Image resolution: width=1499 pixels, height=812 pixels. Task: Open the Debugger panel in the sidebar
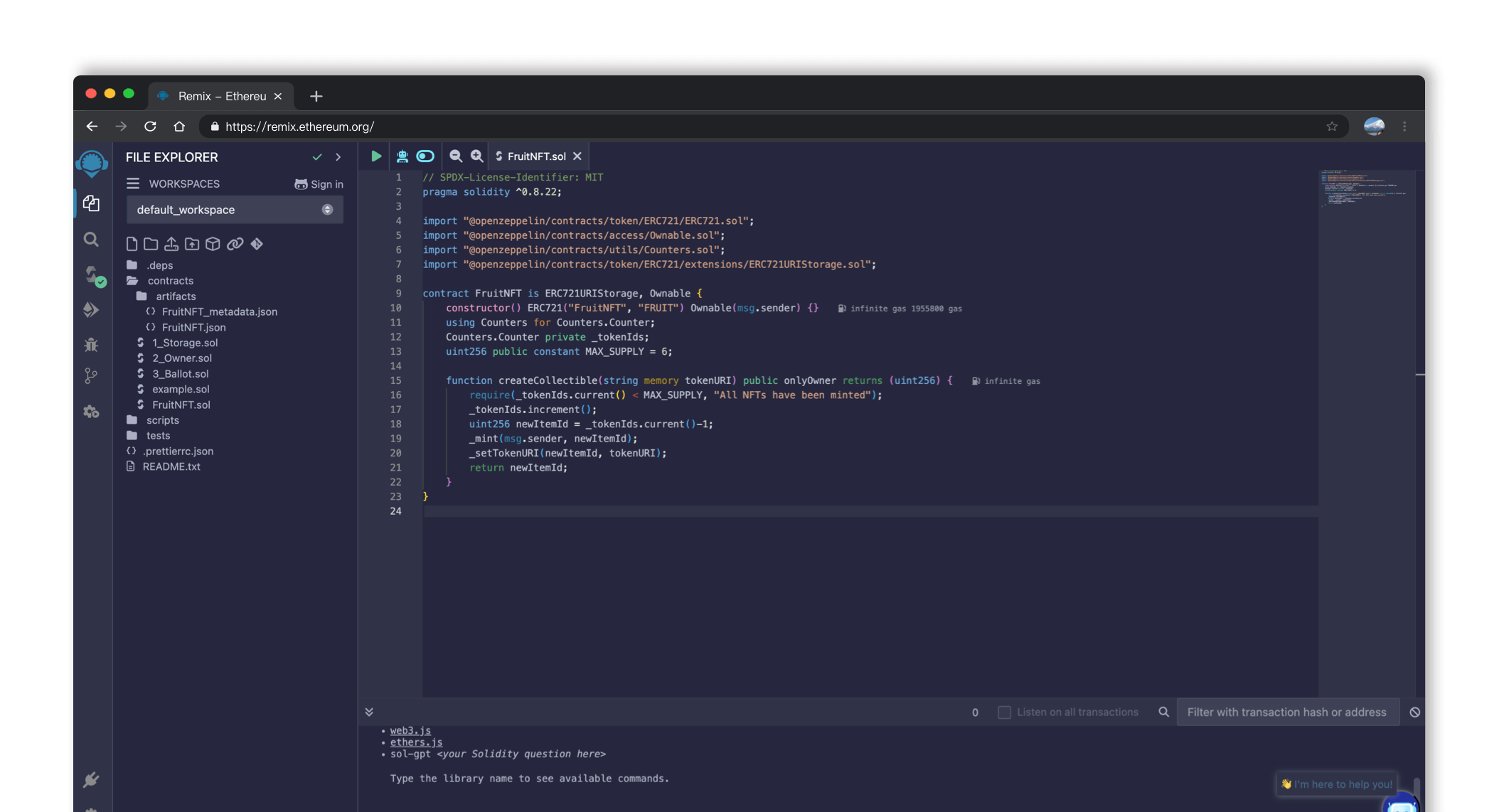(91, 344)
